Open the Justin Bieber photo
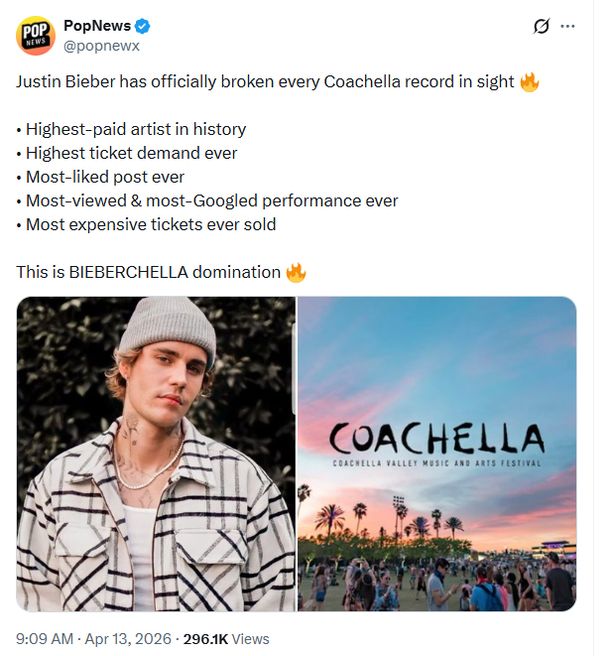This screenshot has width=610, height=656. 155,453
